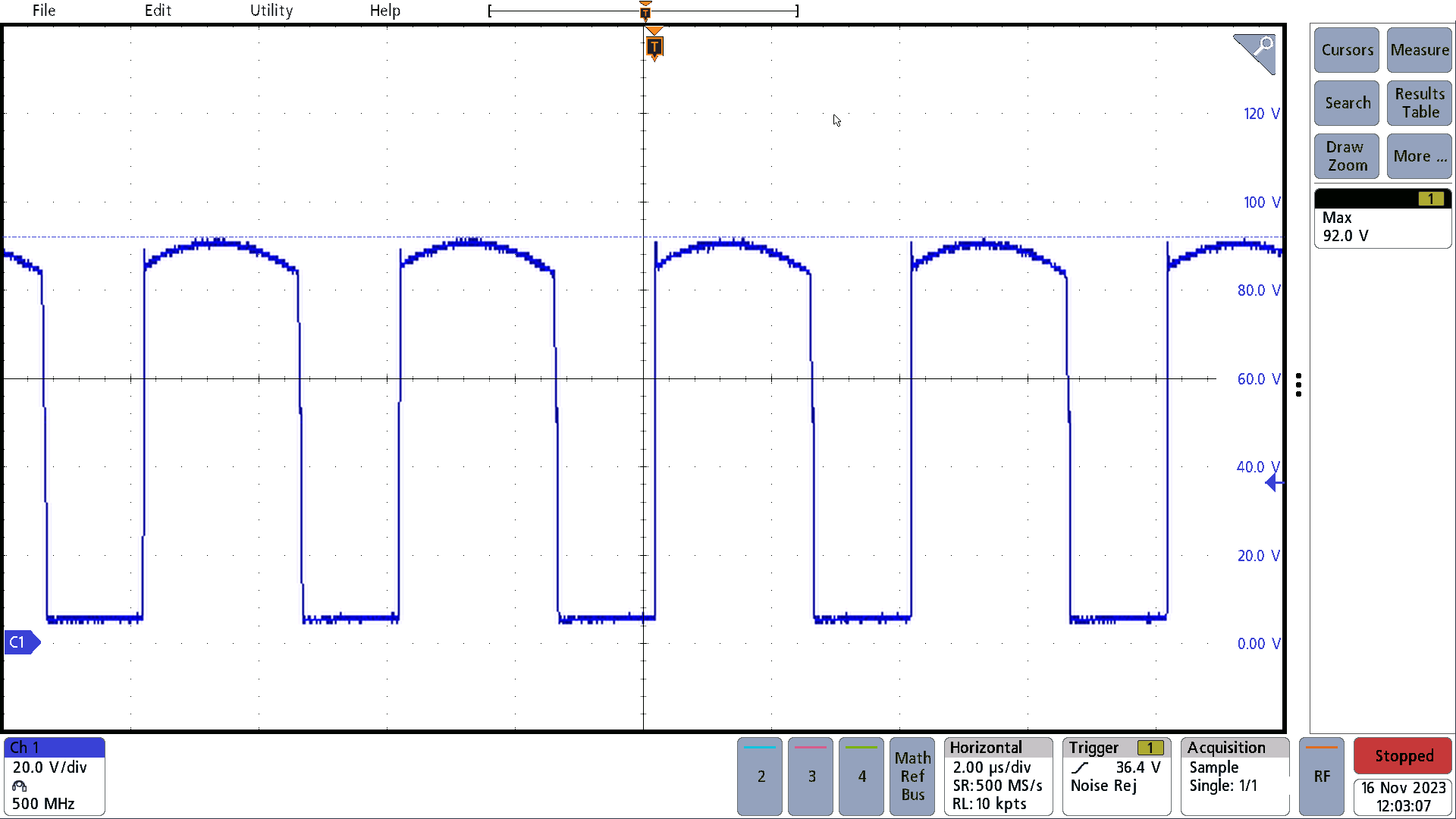The width and height of the screenshot is (1456, 819).
Task: Click the 36.4 V trigger level readout
Action: click(x=1137, y=767)
